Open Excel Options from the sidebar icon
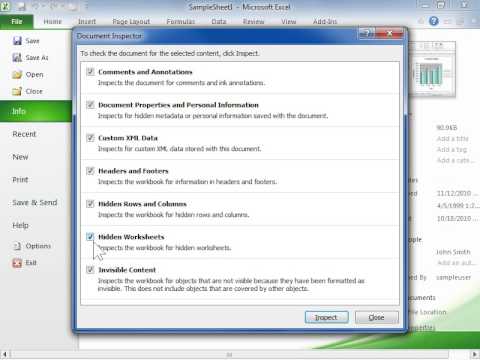The height and width of the screenshot is (360, 480). coord(17,246)
